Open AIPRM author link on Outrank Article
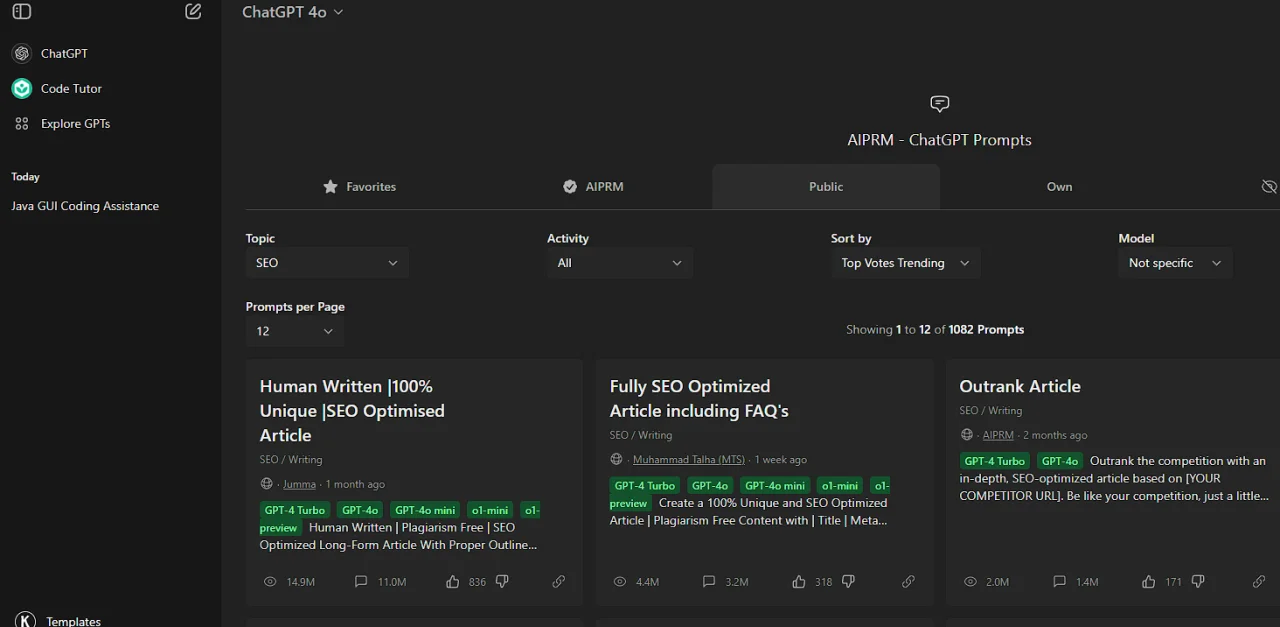 [x=998, y=435]
